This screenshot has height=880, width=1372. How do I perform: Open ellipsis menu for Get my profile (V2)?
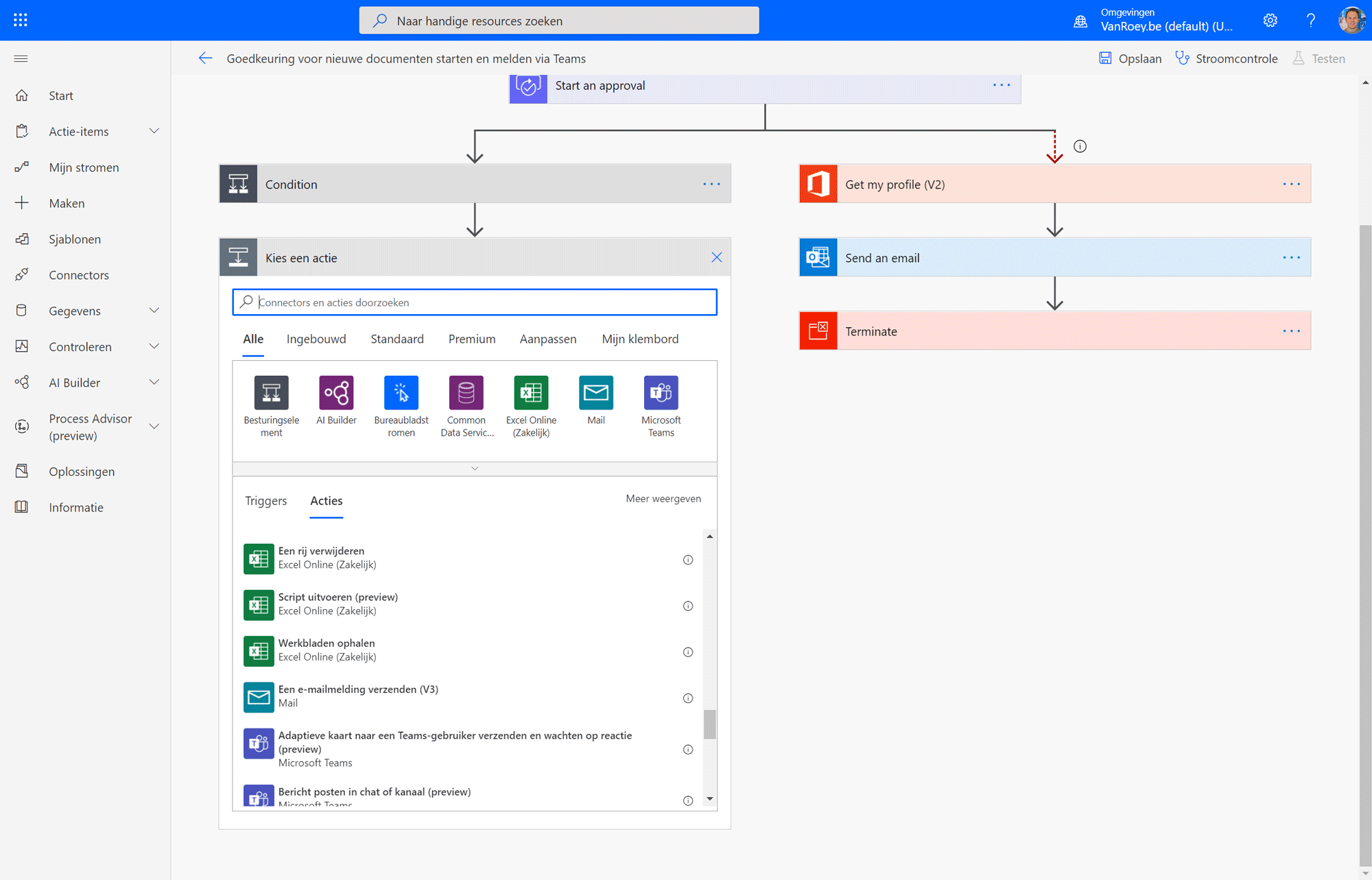coord(1292,184)
